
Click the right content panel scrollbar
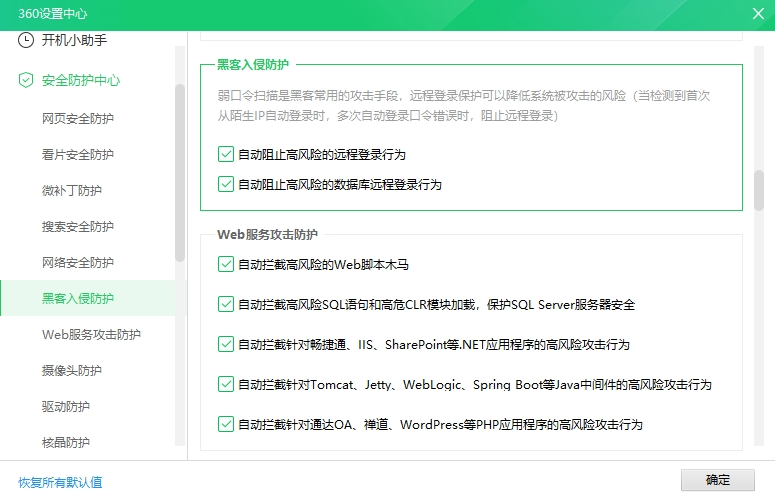[759, 190]
